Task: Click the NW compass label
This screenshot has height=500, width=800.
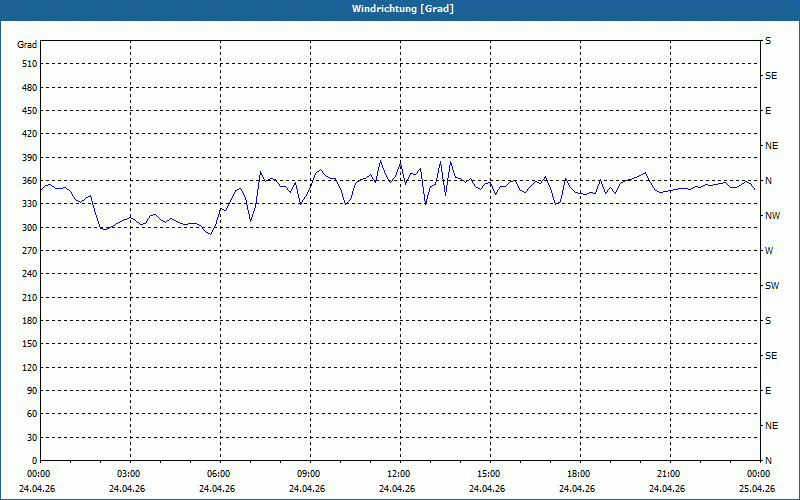Action: (772, 216)
